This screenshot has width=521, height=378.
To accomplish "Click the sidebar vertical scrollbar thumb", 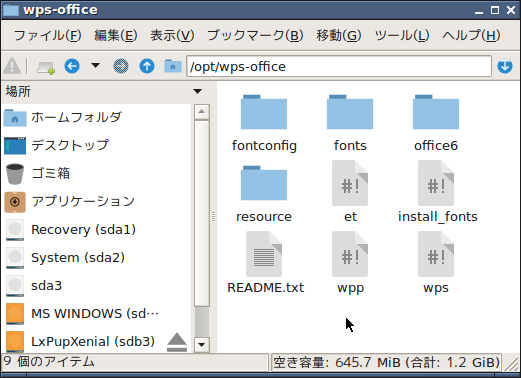I will click(202, 213).
